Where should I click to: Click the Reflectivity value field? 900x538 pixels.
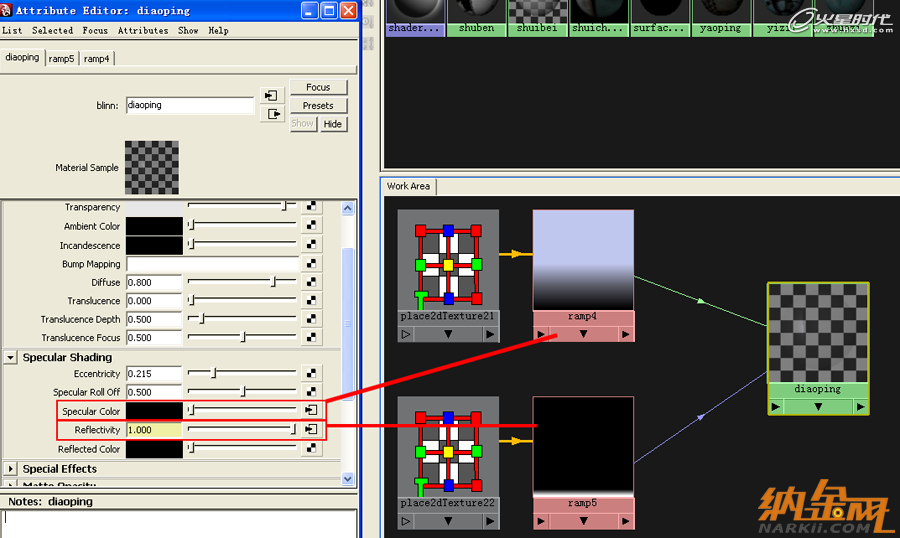coord(154,430)
